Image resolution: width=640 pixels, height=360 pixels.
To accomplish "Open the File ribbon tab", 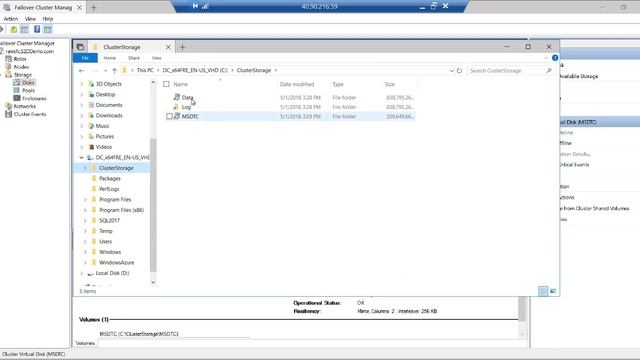I will tap(85, 58).
